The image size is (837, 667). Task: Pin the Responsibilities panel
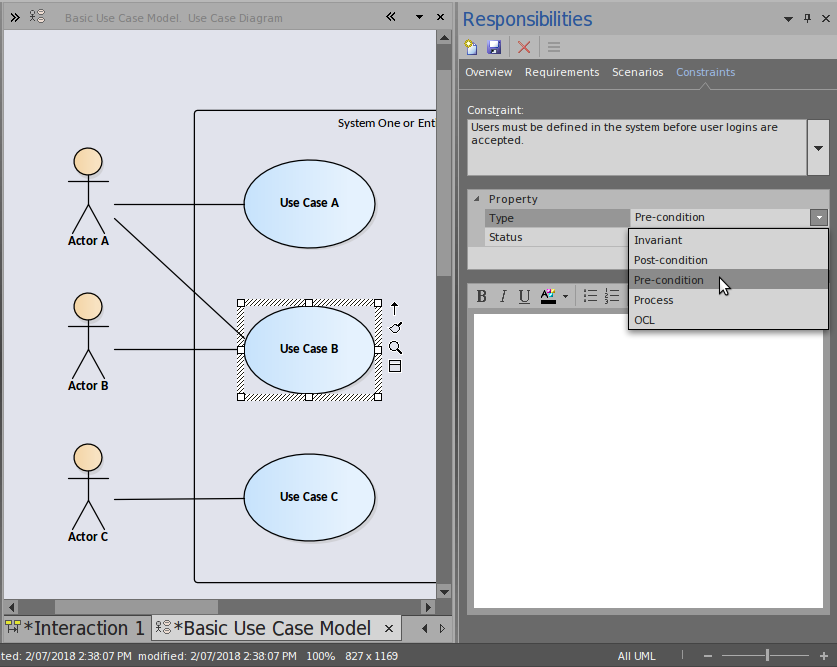tap(808, 19)
